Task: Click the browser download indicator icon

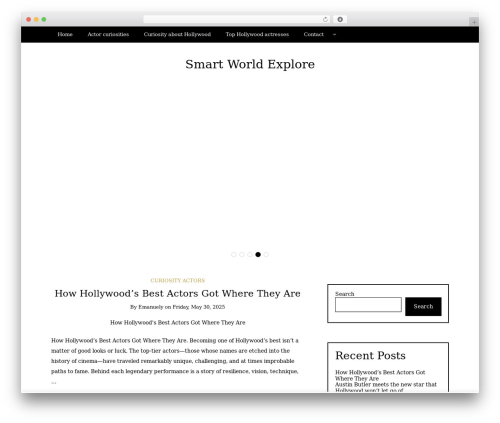Action: tap(340, 20)
